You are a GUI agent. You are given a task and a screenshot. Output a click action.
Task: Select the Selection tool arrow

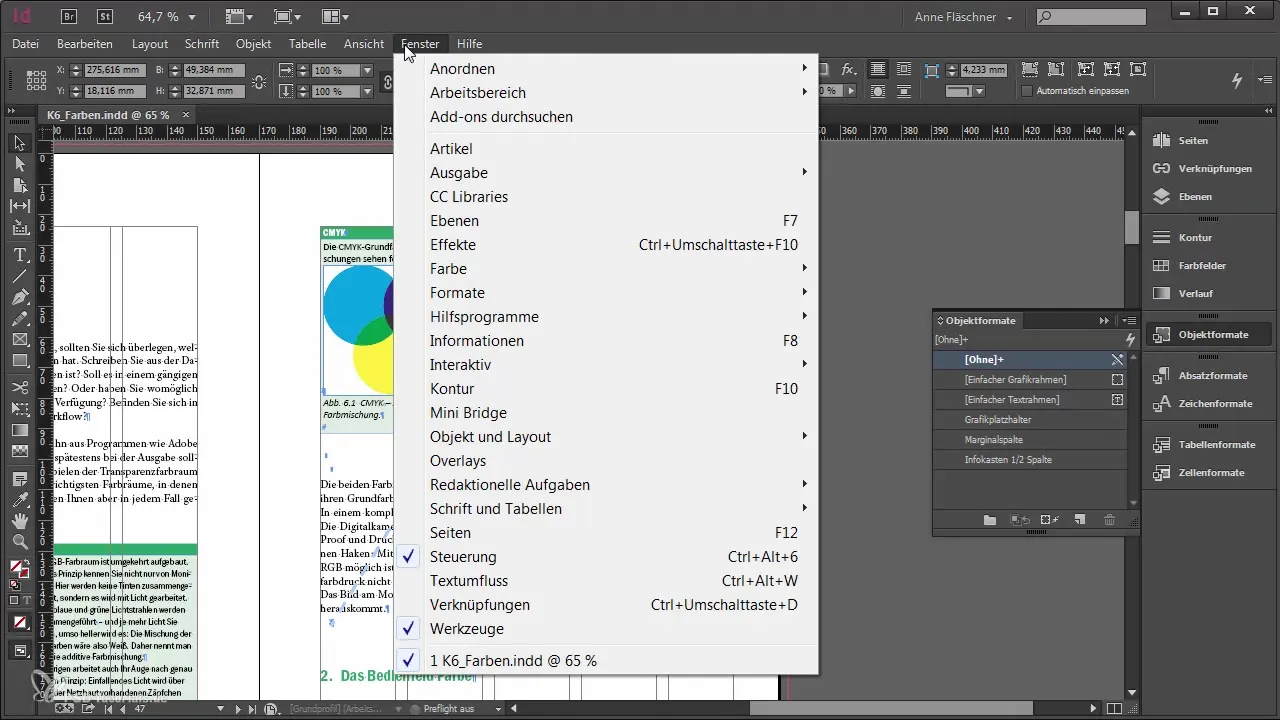[x=20, y=144]
